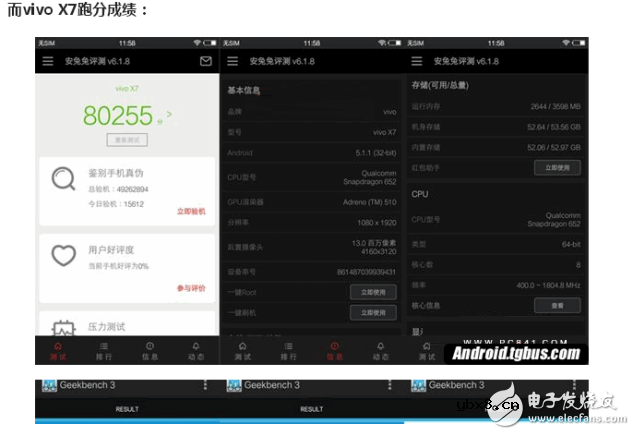
Task: Switch to 排行 tab on score screen
Action: tap(104, 351)
